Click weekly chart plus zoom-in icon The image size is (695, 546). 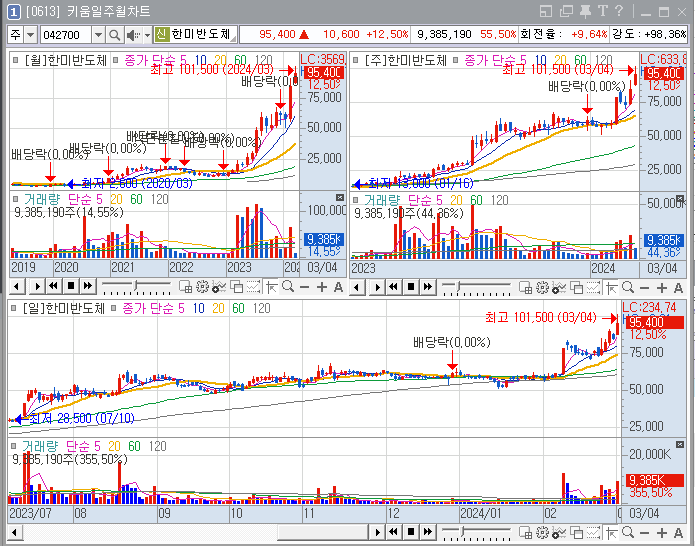[662, 288]
